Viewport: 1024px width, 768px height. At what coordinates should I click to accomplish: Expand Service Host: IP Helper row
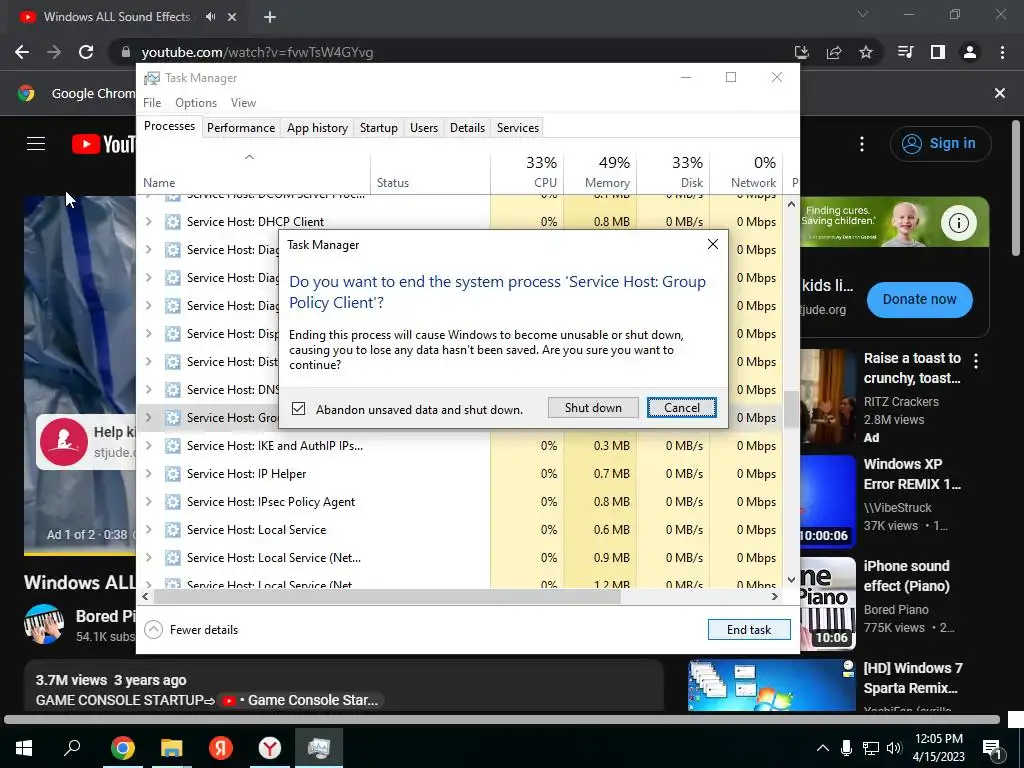click(149, 473)
